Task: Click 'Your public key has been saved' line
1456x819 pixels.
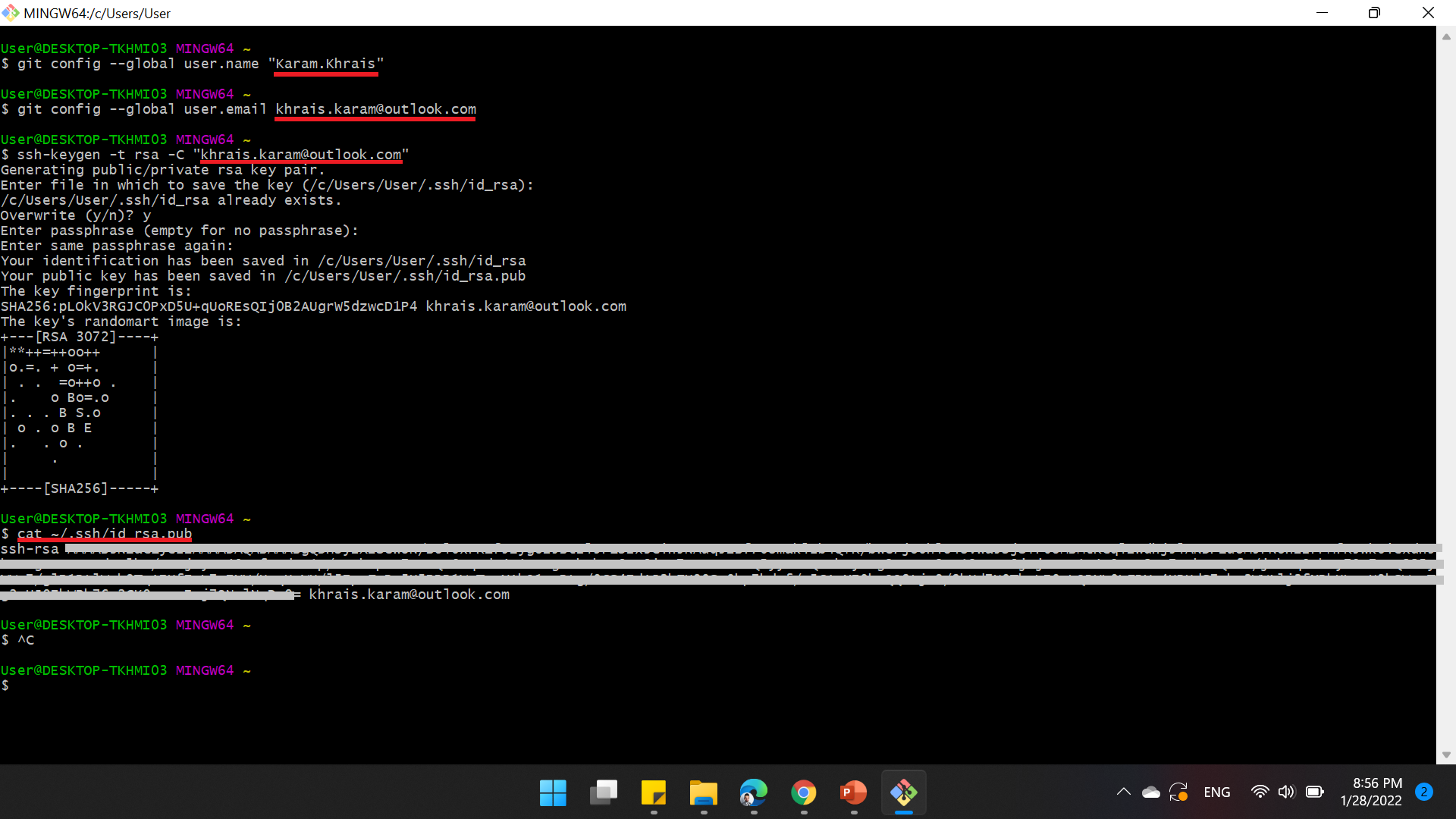Action: (263, 276)
